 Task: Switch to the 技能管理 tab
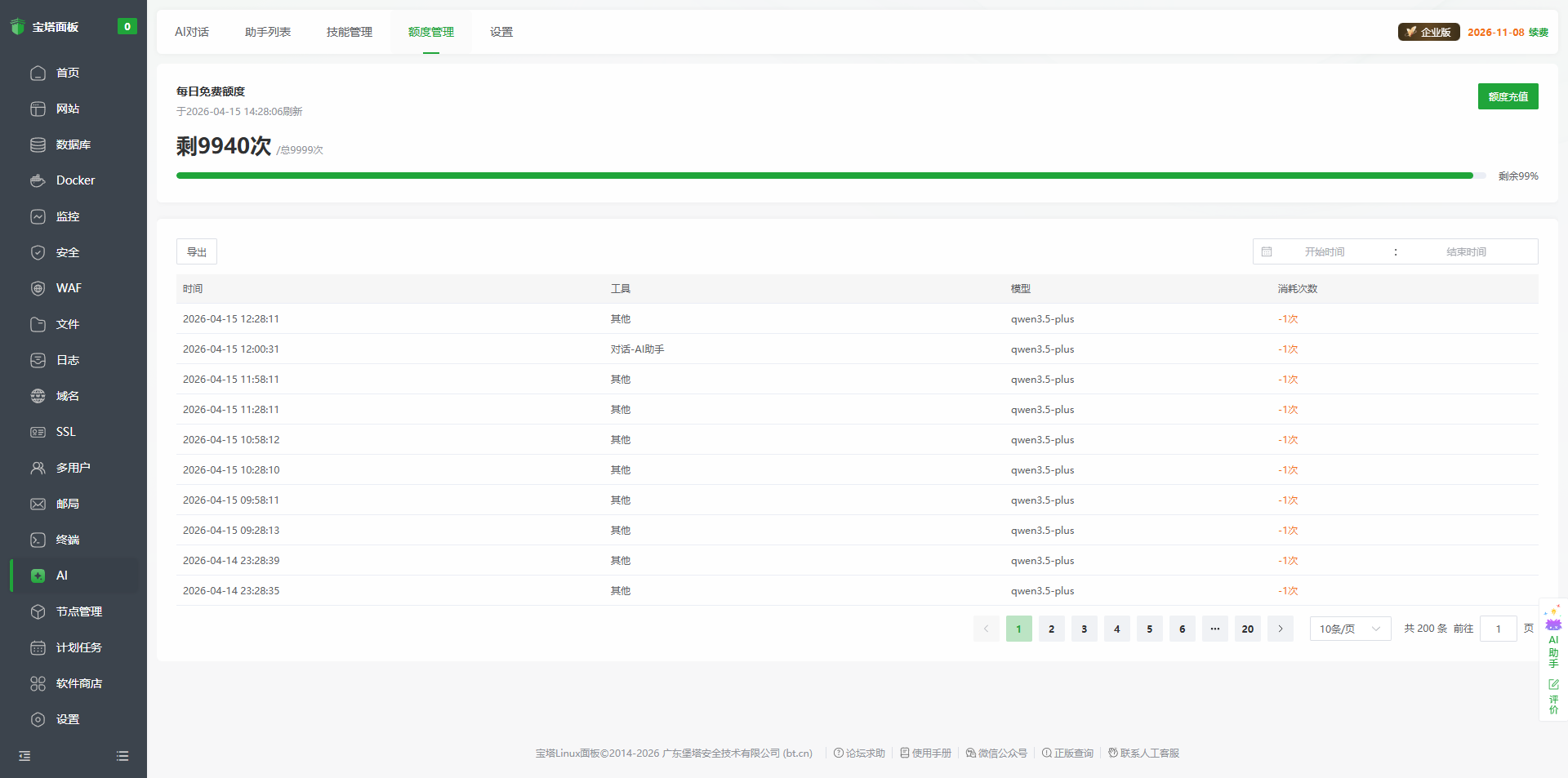click(x=350, y=32)
